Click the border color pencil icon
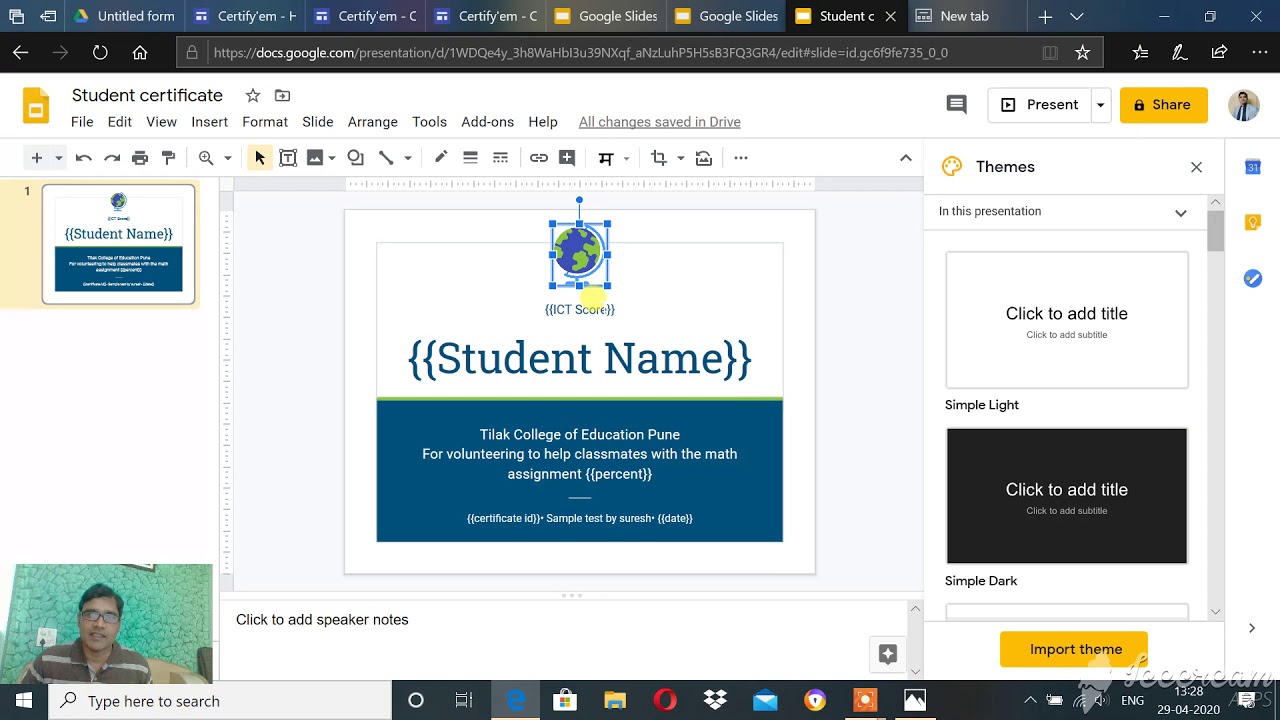 pyautogui.click(x=441, y=158)
